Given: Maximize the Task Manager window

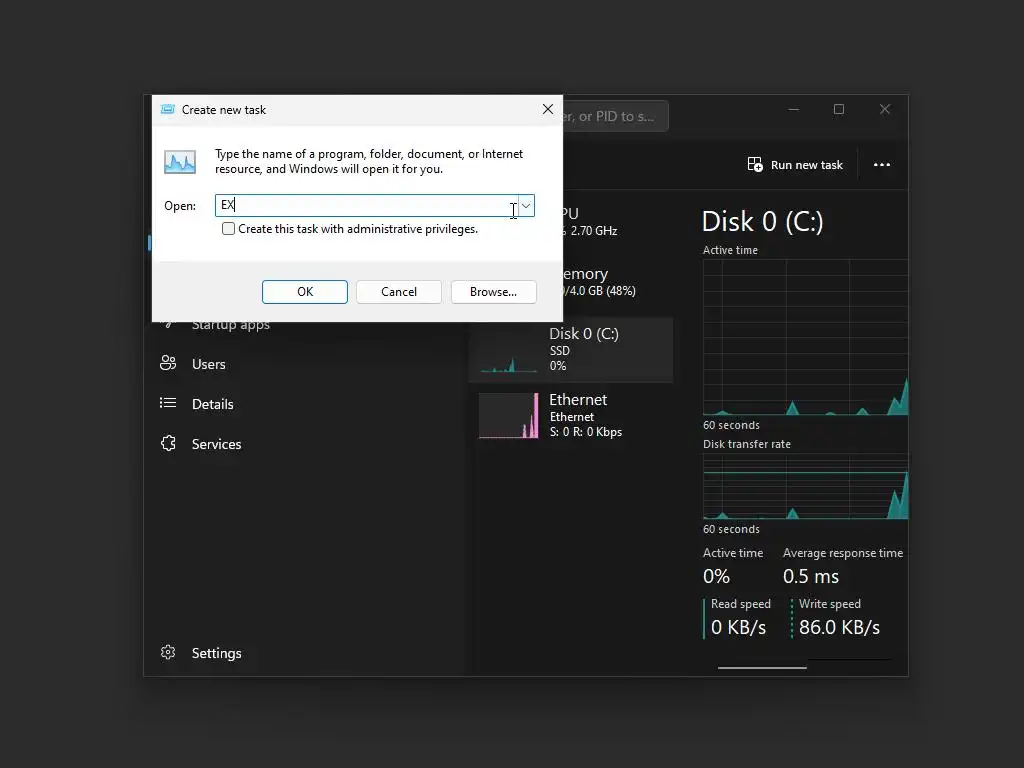Looking at the screenshot, I should click(x=839, y=109).
